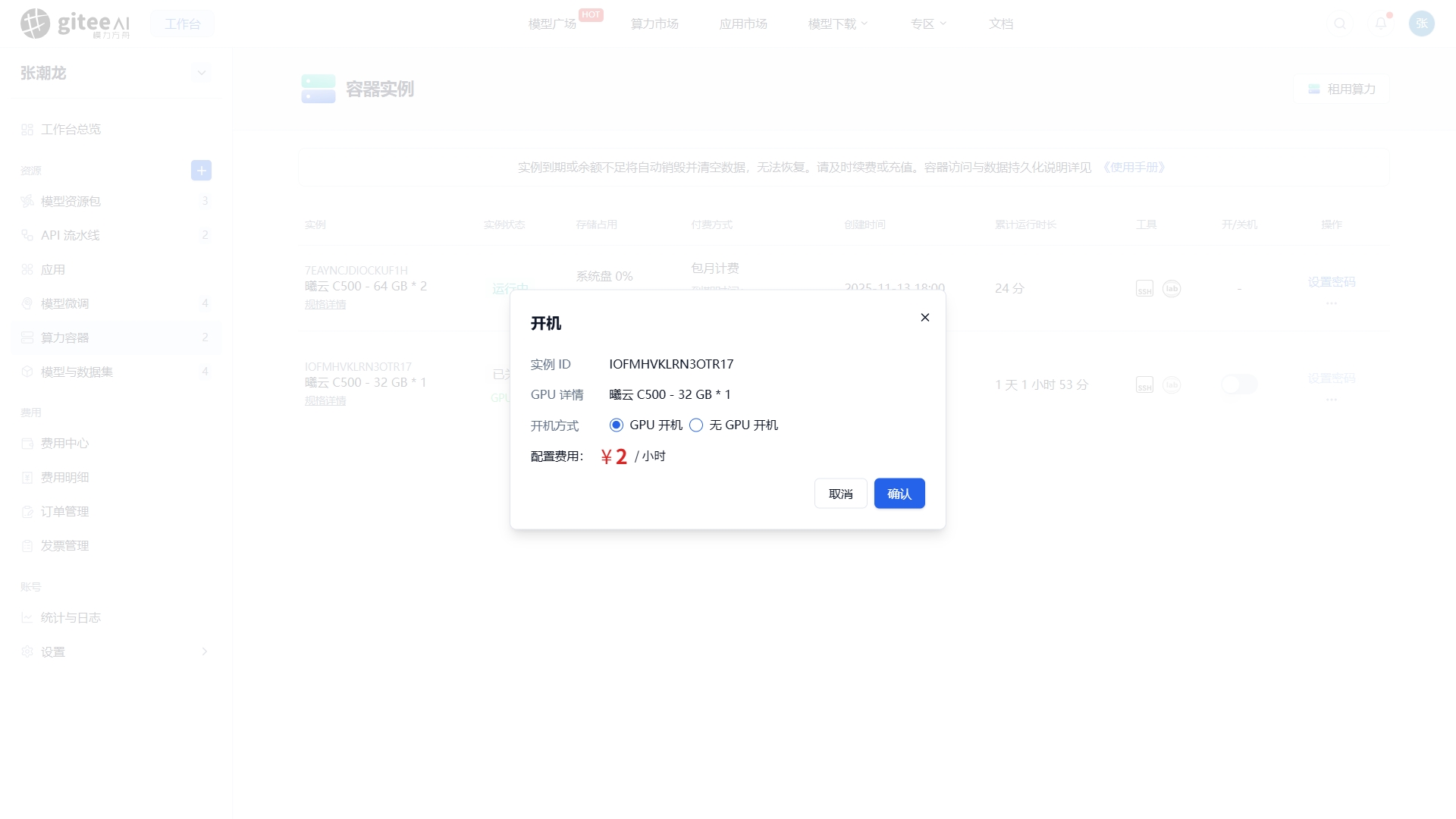Click lab icon for IOFMHVKLRN3OTR17 row

pyautogui.click(x=1172, y=385)
